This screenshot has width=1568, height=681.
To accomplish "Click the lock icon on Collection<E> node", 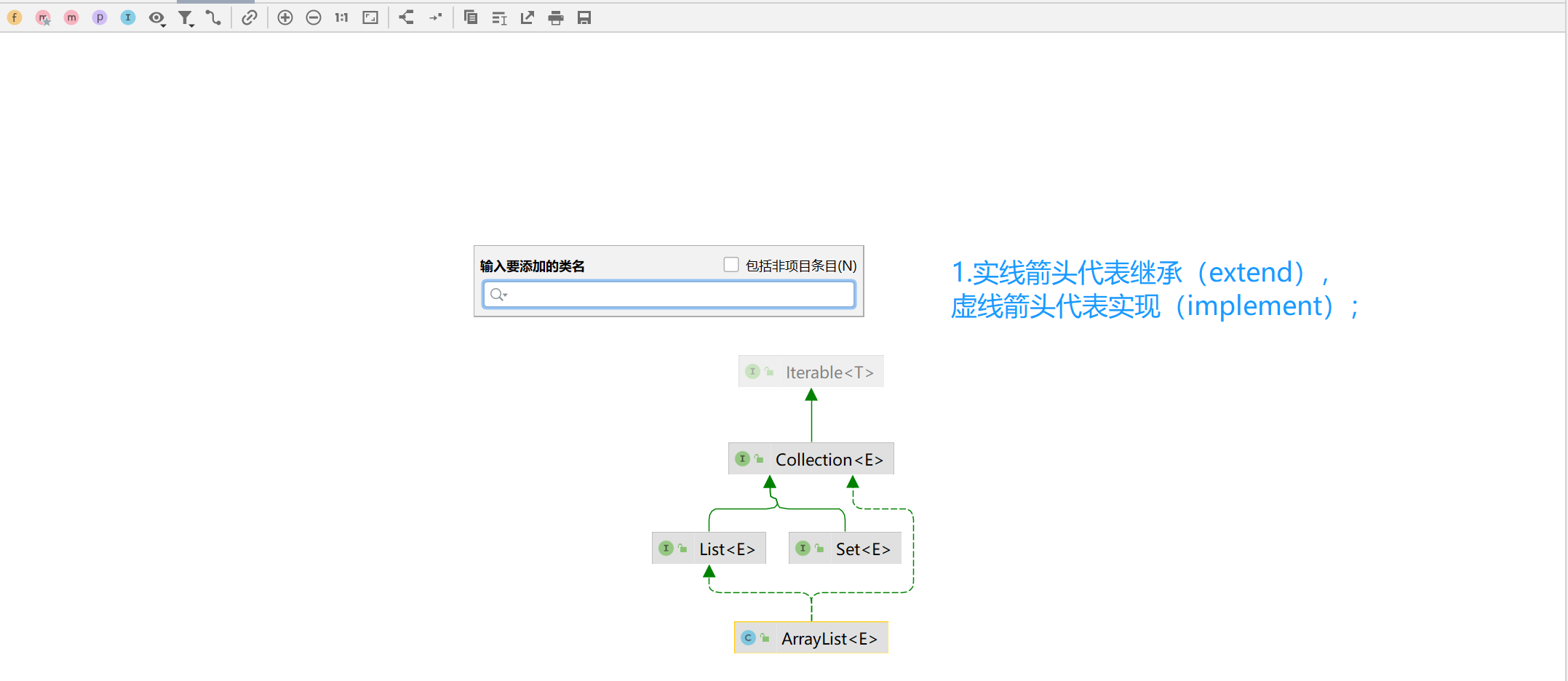I will pyautogui.click(x=759, y=458).
